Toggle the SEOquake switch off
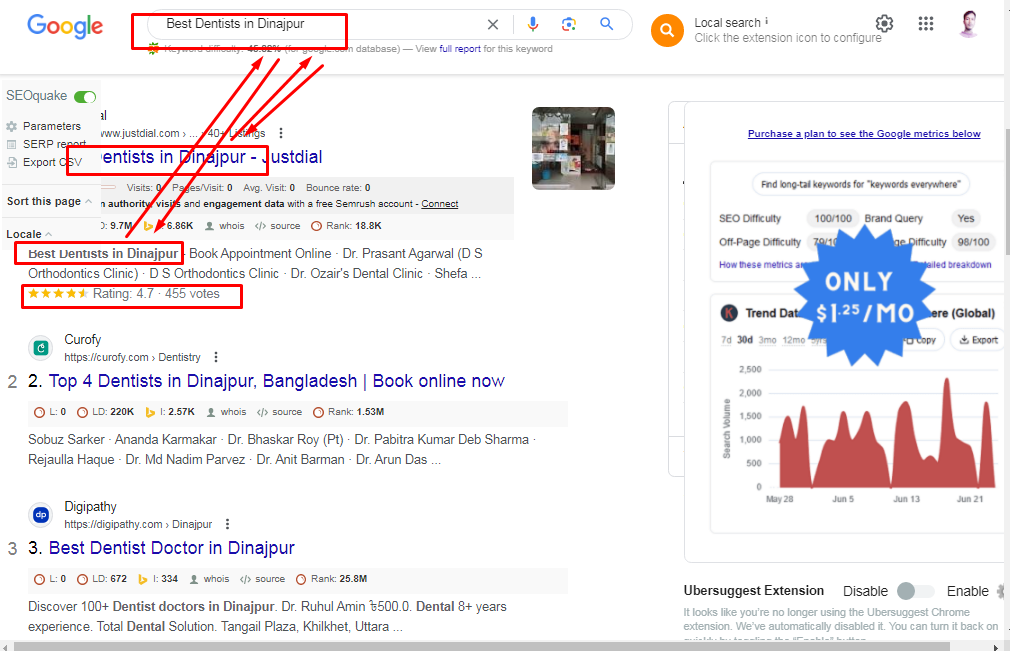 pyautogui.click(x=85, y=97)
